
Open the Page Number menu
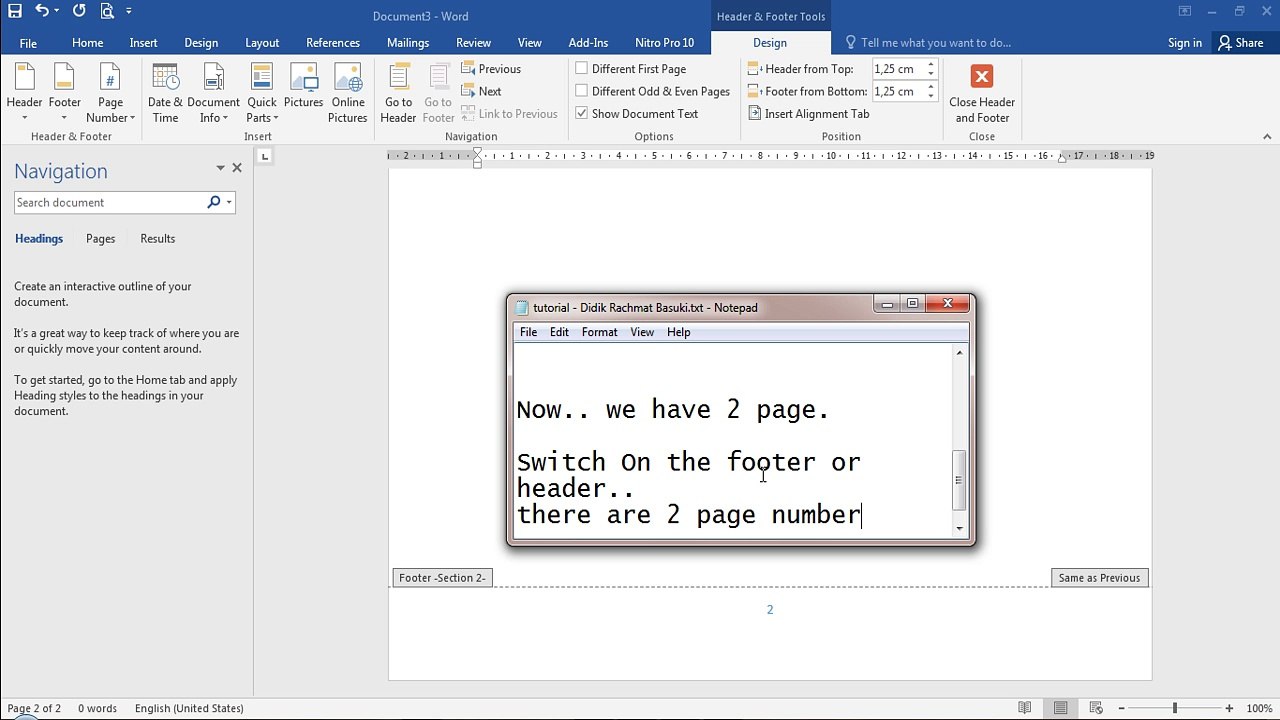[x=110, y=93]
